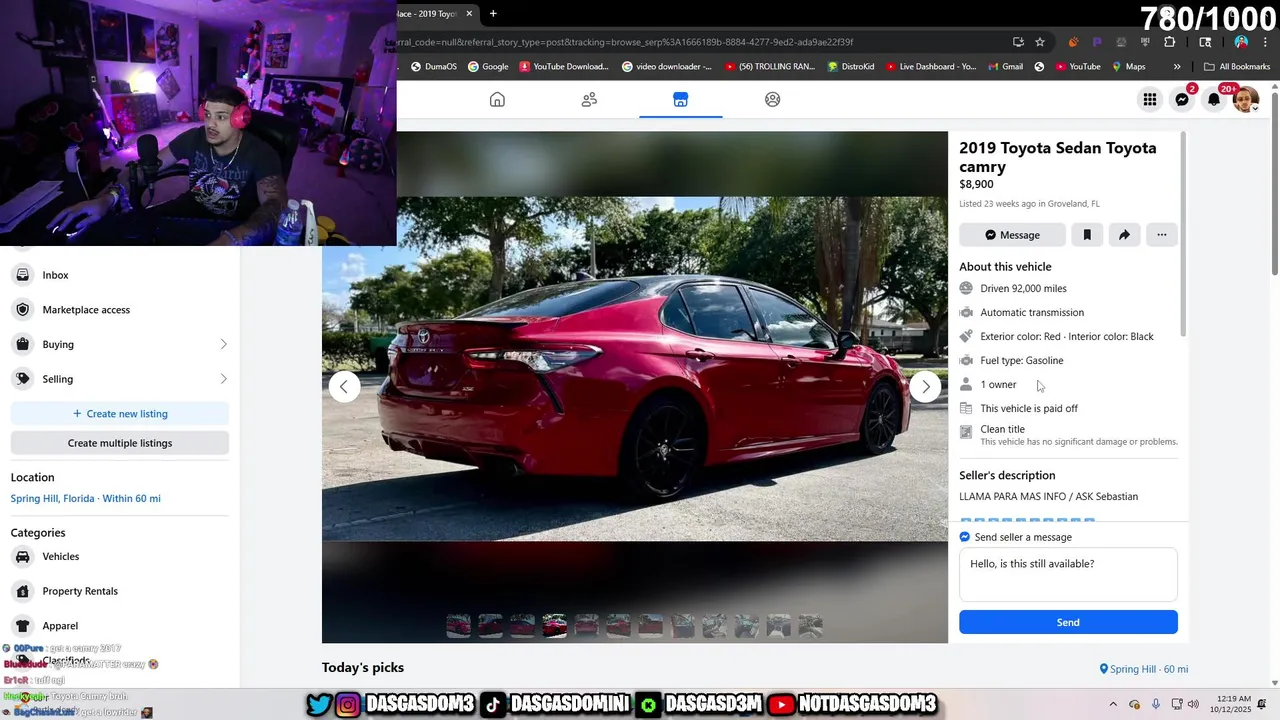Open the Messenger icon
Image resolution: width=1280 pixels, height=720 pixels.
pyautogui.click(x=1182, y=99)
